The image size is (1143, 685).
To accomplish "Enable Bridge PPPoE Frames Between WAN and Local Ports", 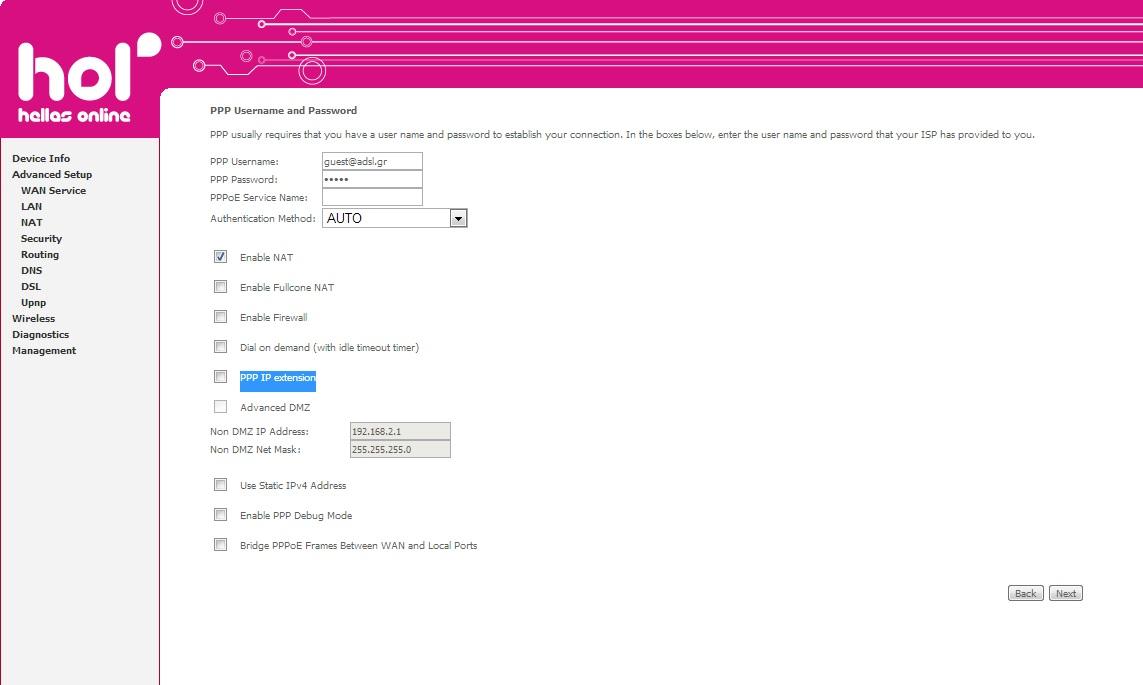I will pos(220,545).
